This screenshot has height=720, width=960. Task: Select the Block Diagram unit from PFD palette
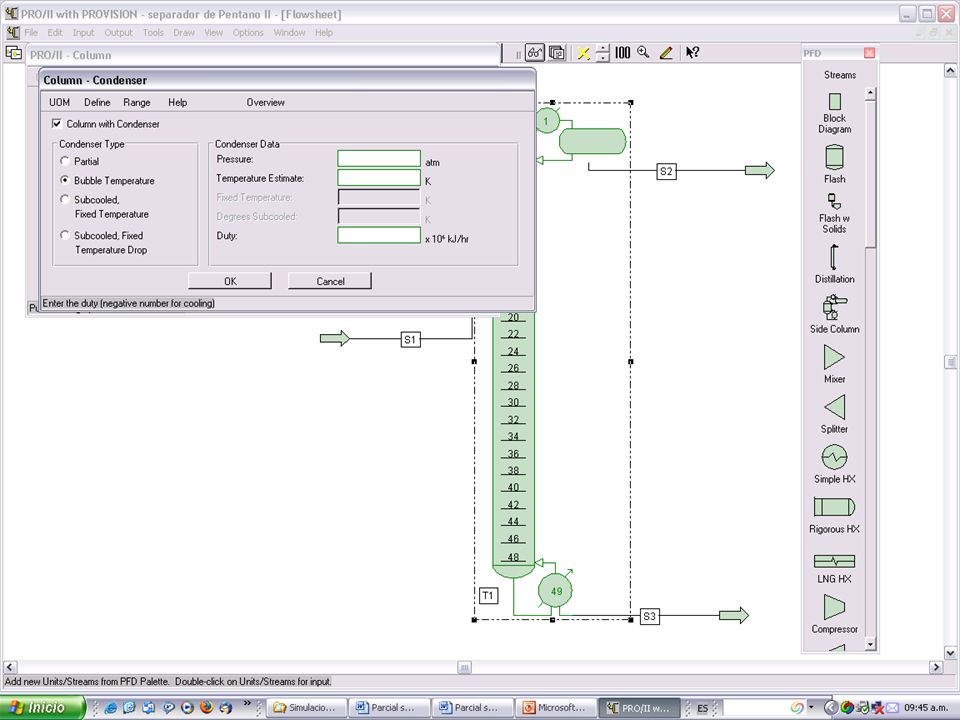(x=834, y=102)
